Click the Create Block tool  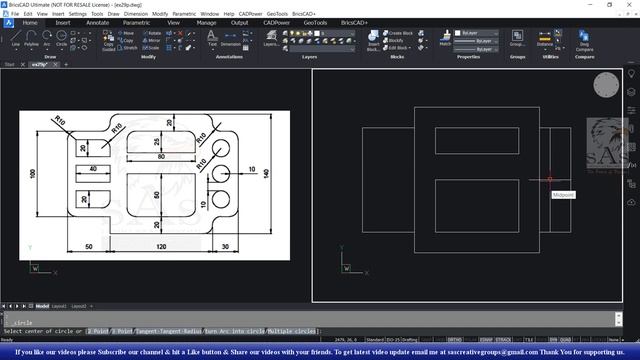coord(398,33)
